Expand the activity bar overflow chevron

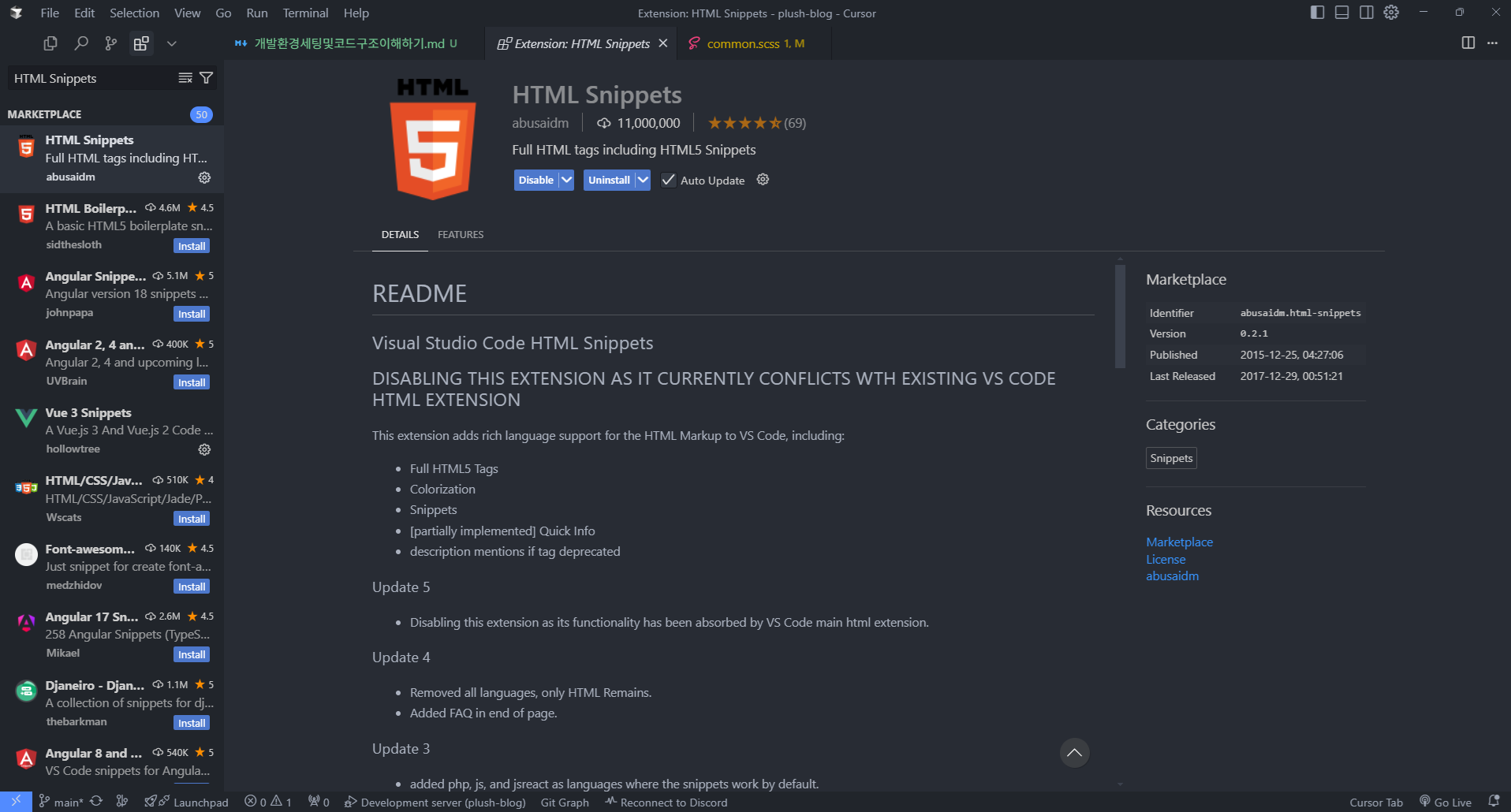tap(171, 43)
